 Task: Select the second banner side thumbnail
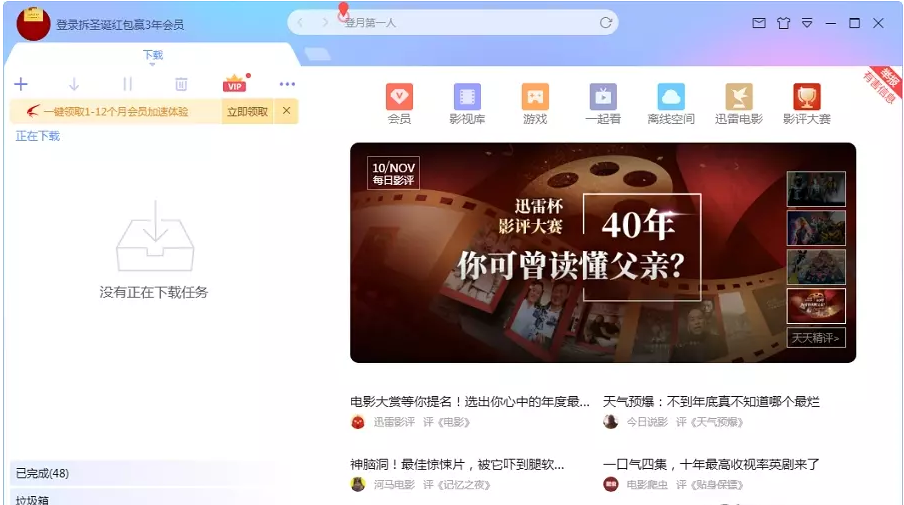coord(816,228)
